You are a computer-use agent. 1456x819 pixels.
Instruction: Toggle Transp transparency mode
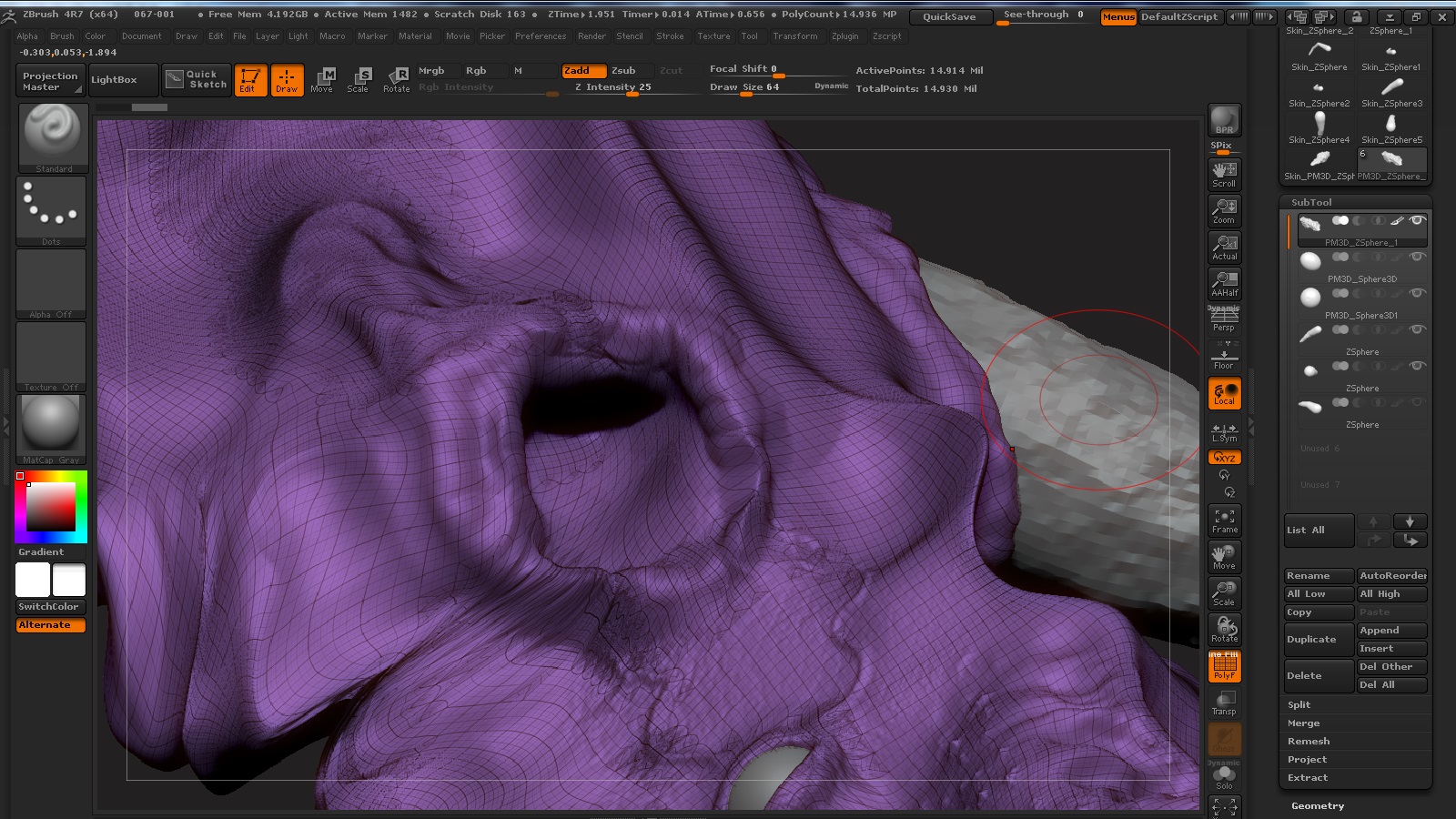click(x=1224, y=703)
